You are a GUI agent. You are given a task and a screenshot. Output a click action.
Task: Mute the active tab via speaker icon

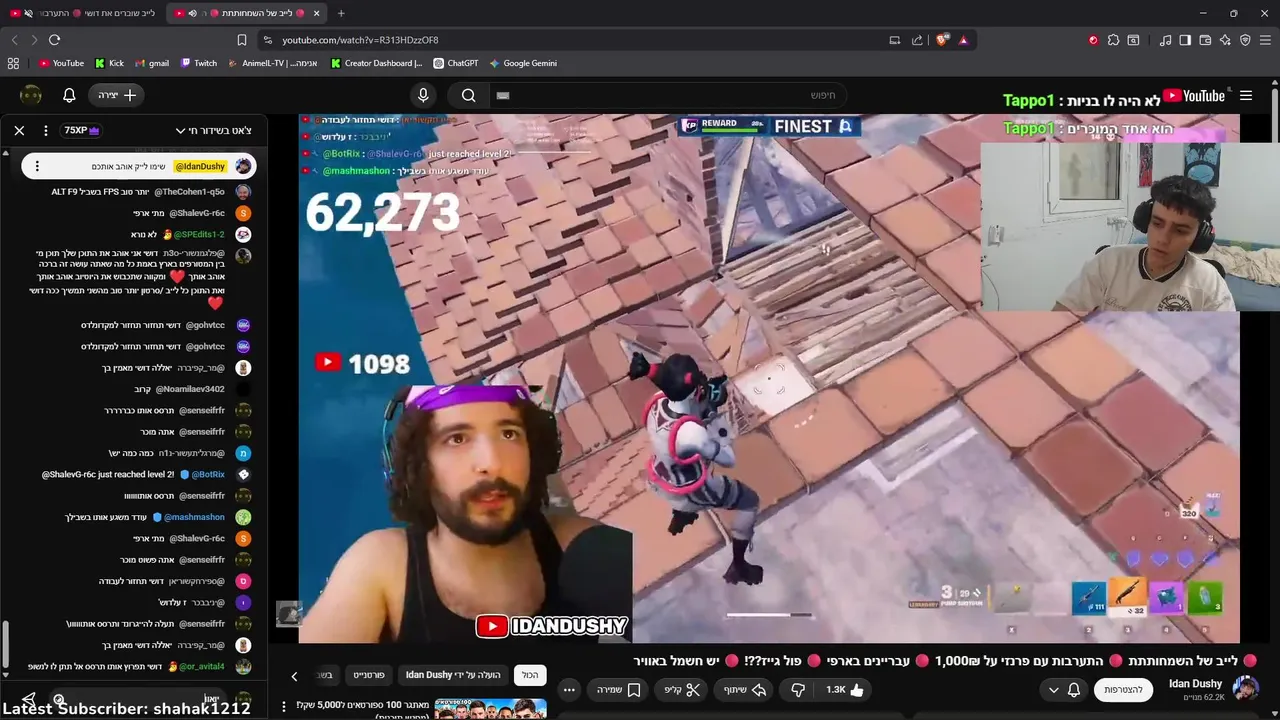click(x=192, y=13)
